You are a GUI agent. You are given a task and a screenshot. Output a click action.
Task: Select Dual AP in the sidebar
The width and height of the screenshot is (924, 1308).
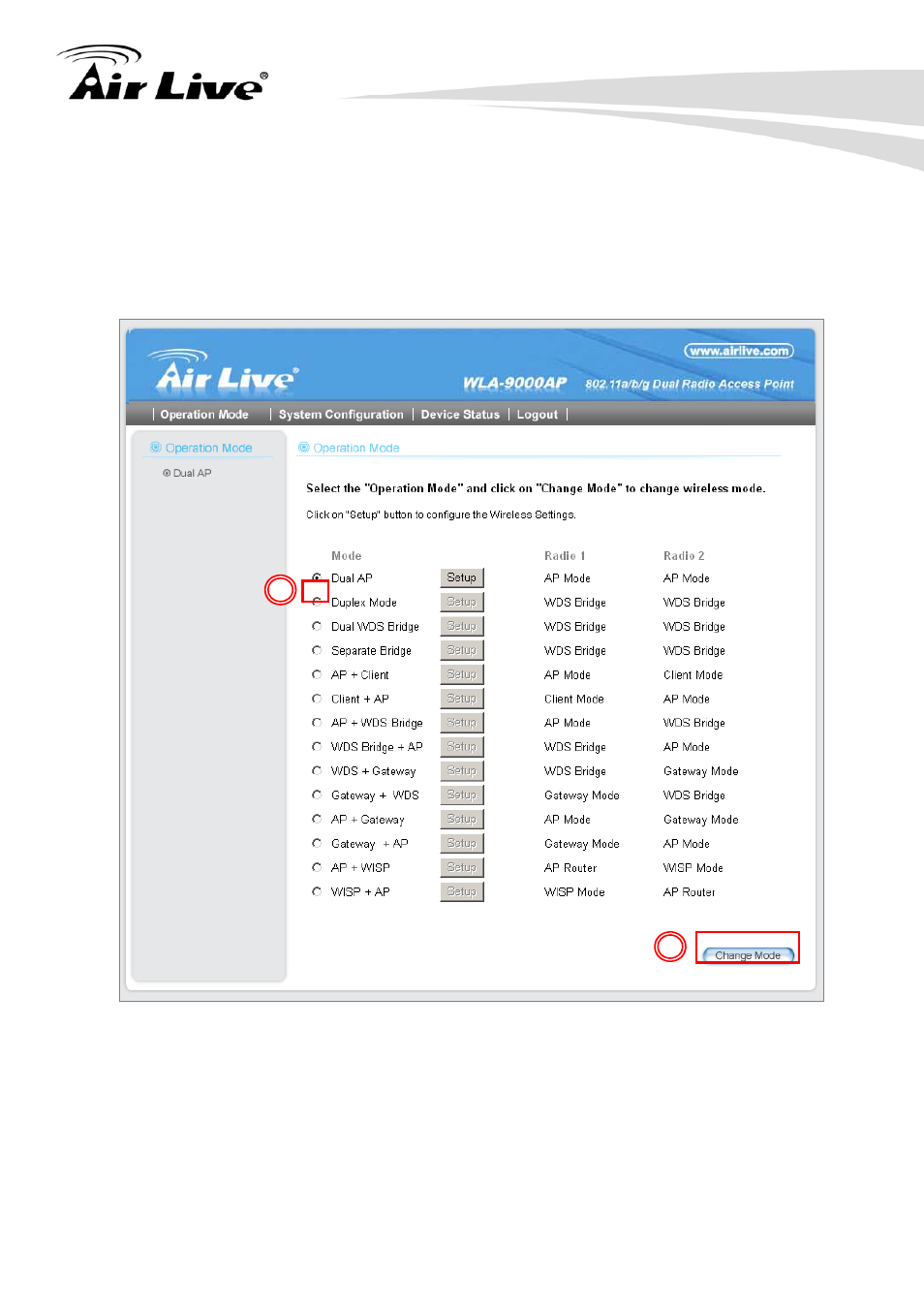(x=192, y=473)
